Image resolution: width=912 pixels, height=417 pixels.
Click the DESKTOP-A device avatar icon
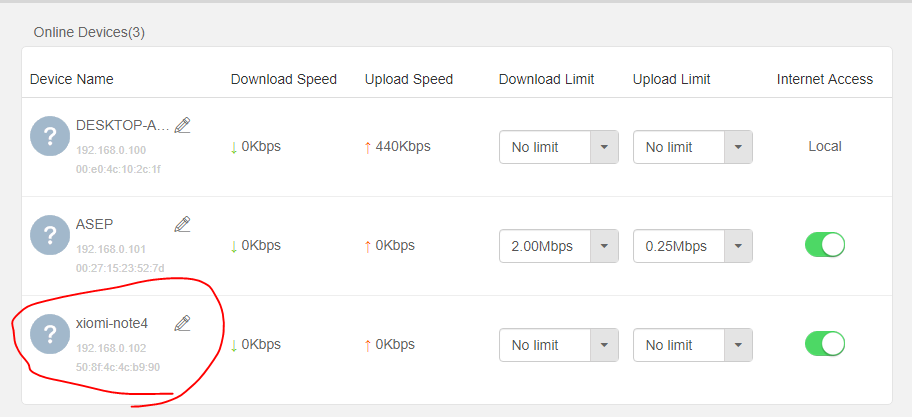50,136
